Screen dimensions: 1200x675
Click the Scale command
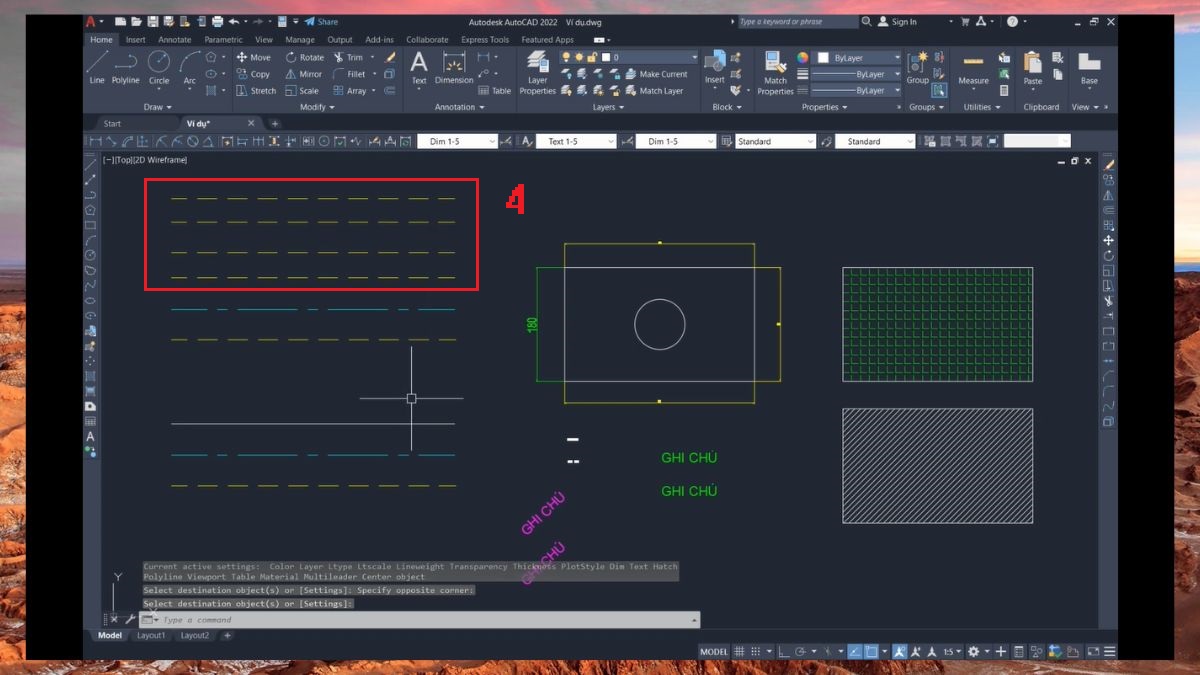click(302, 90)
